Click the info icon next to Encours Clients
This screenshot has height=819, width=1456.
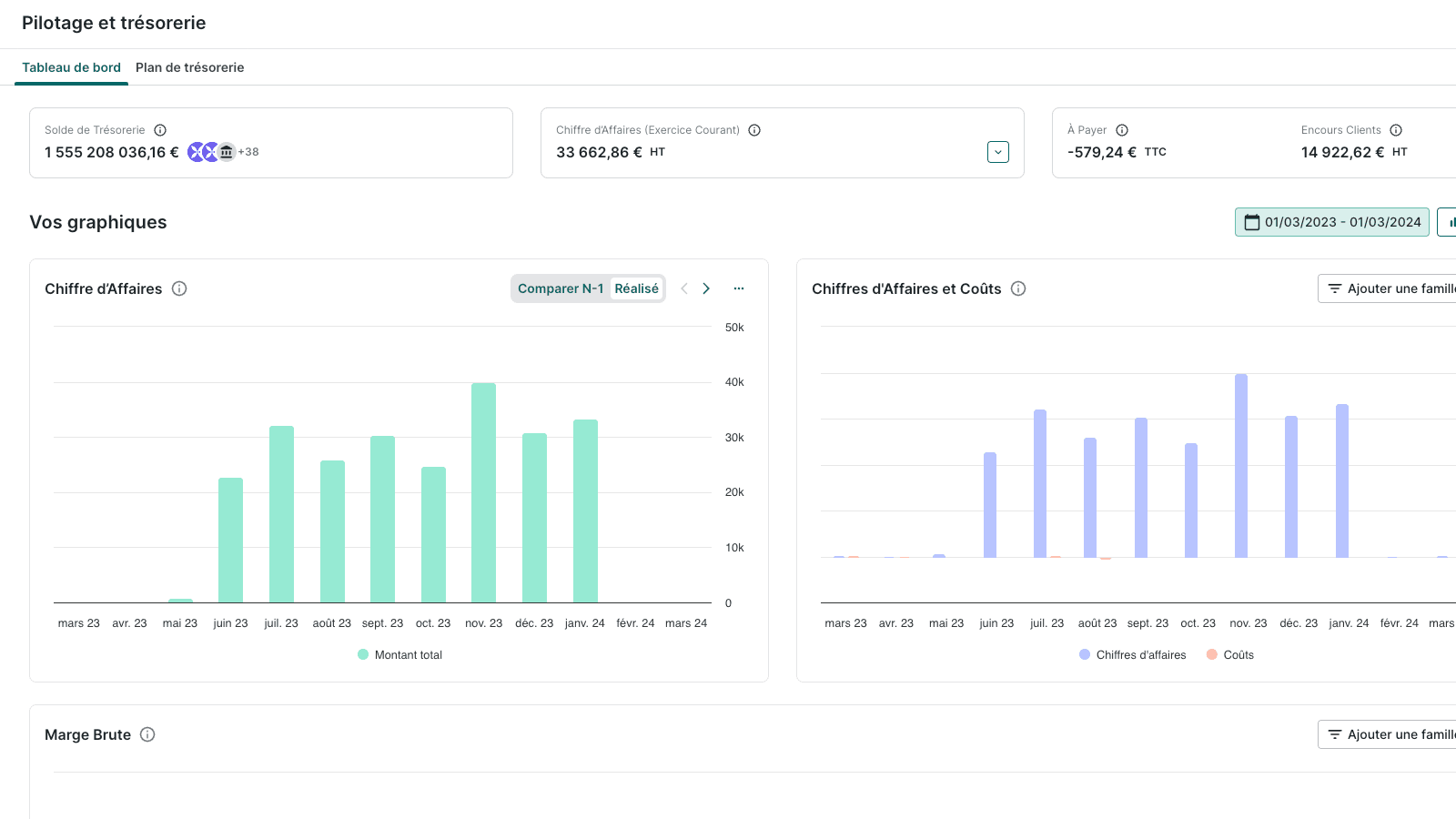[1396, 130]
